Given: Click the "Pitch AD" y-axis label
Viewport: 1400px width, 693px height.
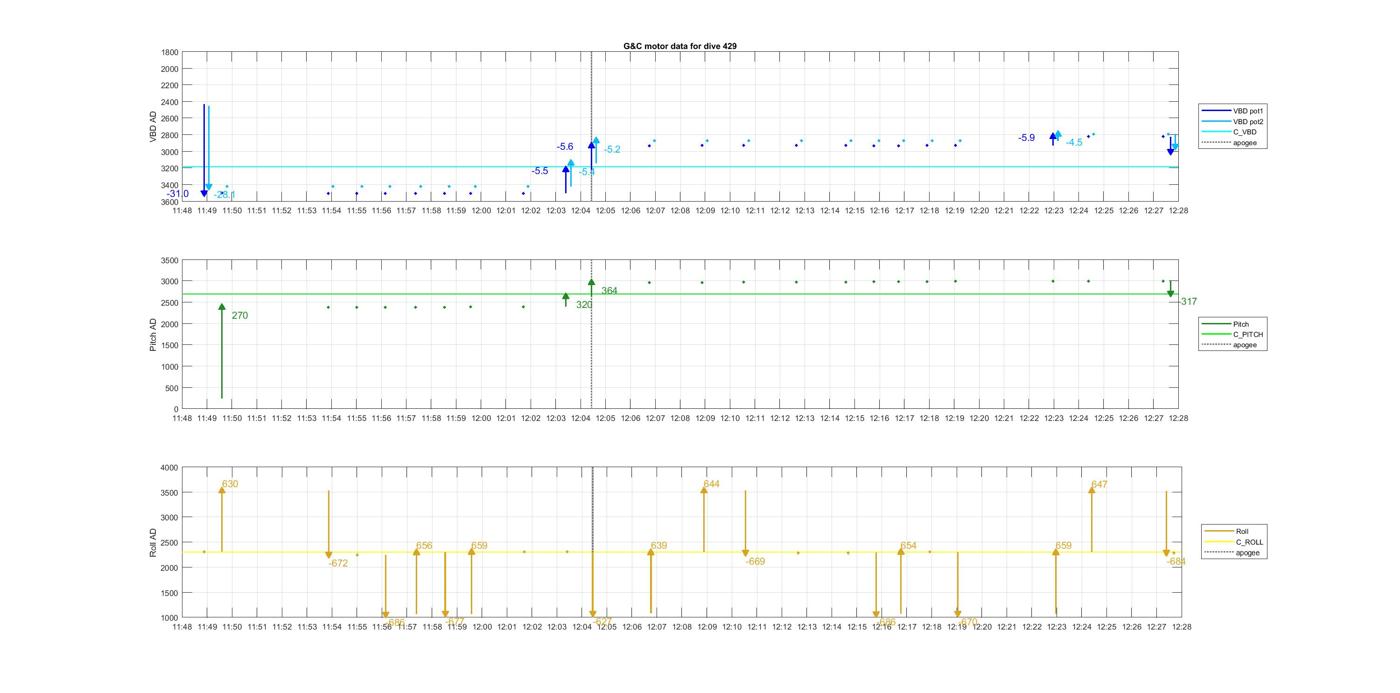Looking at the screenshot, I should pyautogui.click(x=154, y=335).
